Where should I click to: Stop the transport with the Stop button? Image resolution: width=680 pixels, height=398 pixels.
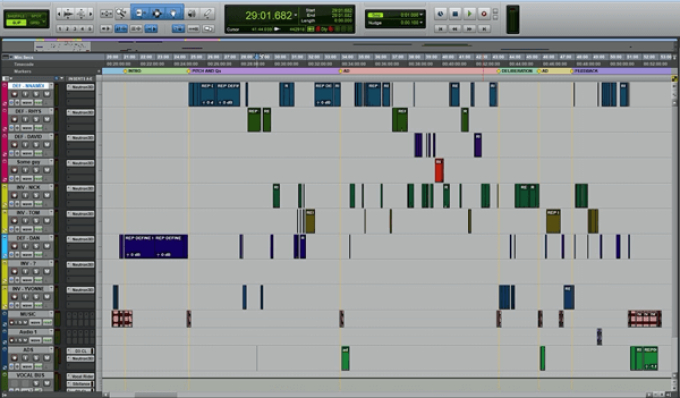coord(455,14)
